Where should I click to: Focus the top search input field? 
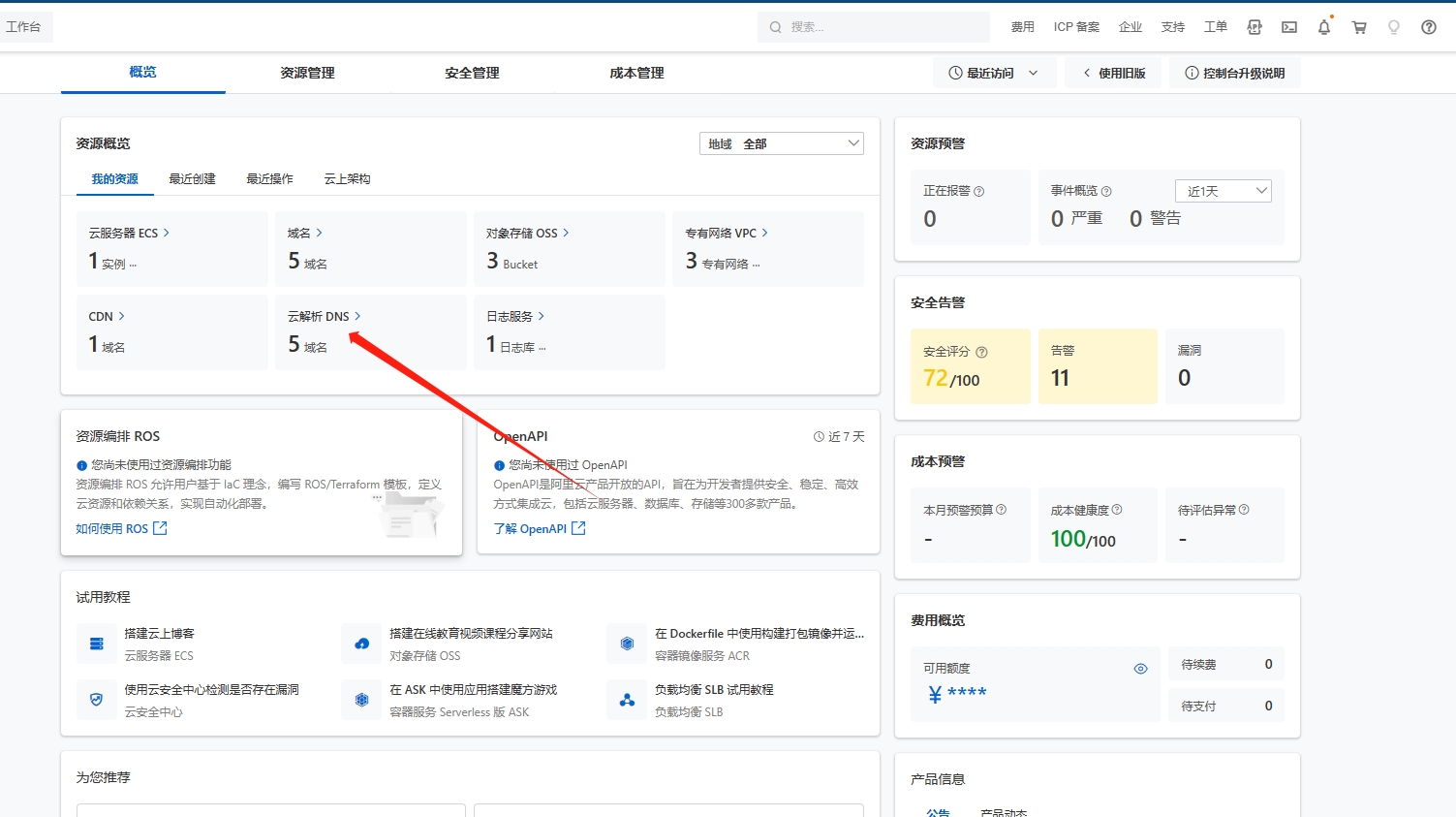click(x=874, y=27)
